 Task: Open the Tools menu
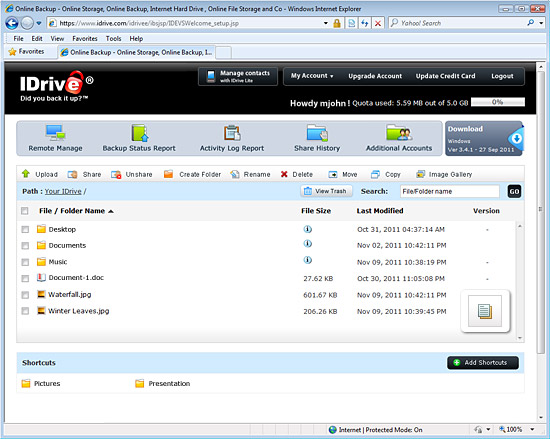tap(113, 39)
